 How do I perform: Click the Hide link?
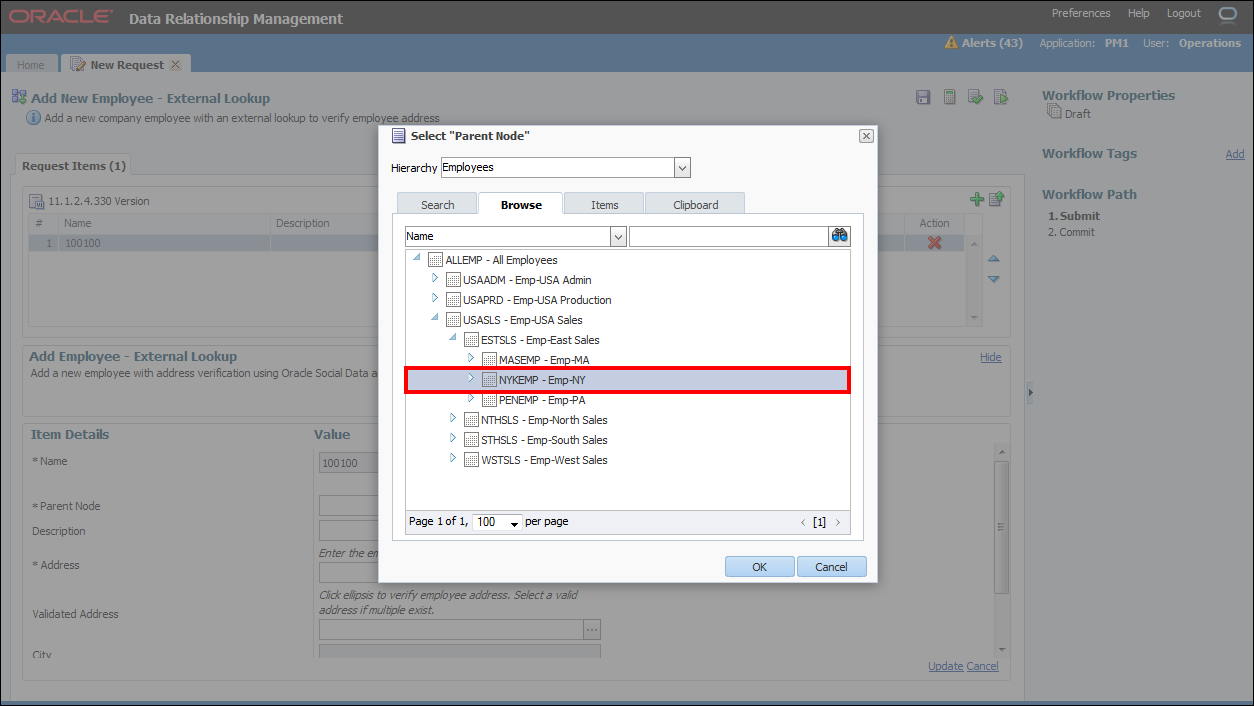coord(990,357)
